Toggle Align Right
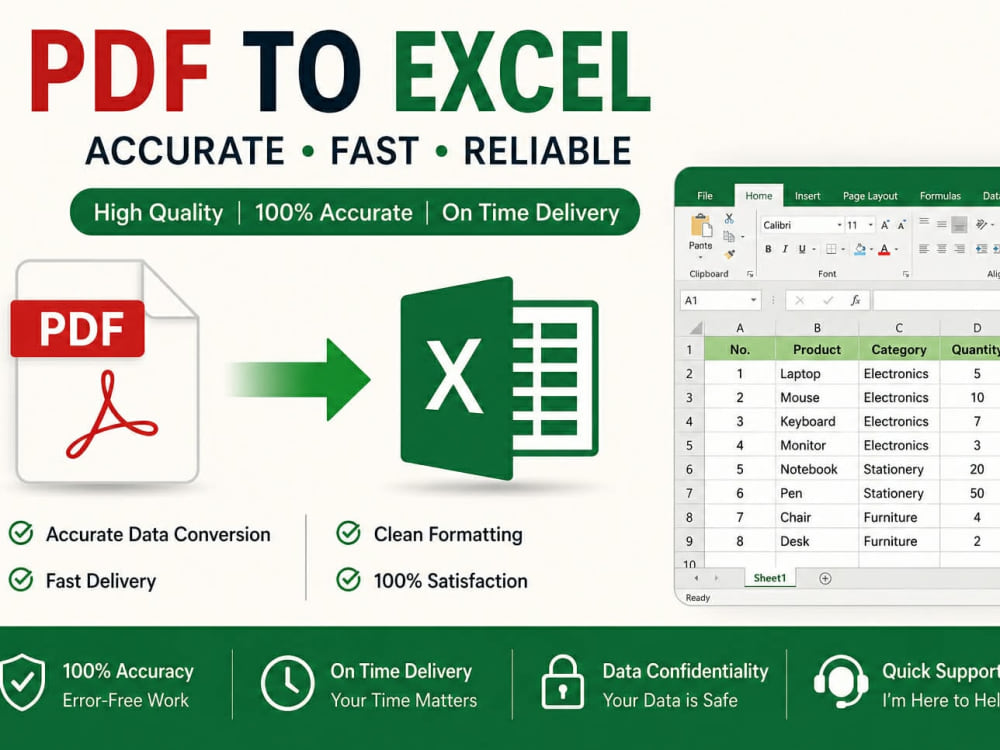Screen dimensions: 1000x750 pyautogui.click(x=959, y=249)
